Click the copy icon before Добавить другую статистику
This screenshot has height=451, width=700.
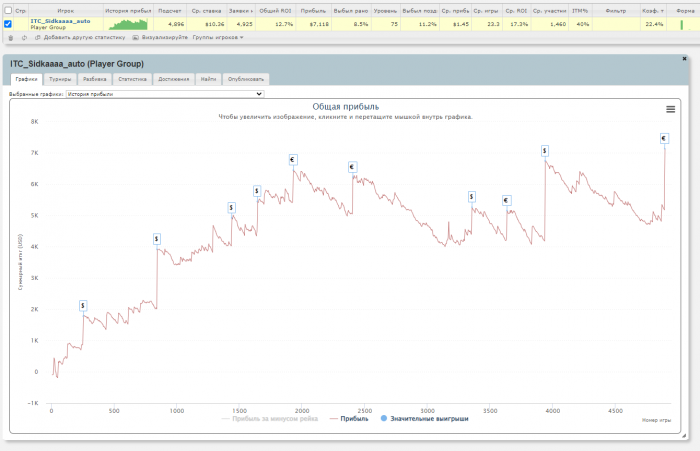click(38, 38)
